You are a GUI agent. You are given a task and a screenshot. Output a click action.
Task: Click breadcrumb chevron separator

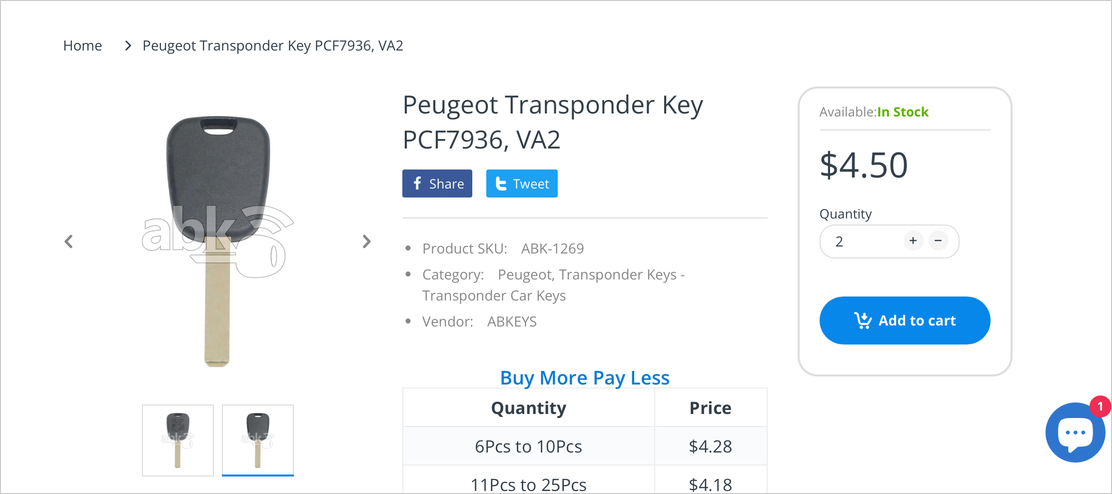128,46
